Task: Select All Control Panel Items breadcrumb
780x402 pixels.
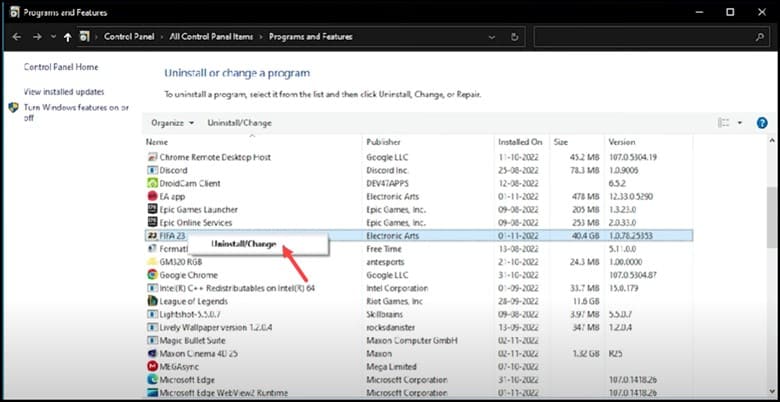Action: [211, 37]
